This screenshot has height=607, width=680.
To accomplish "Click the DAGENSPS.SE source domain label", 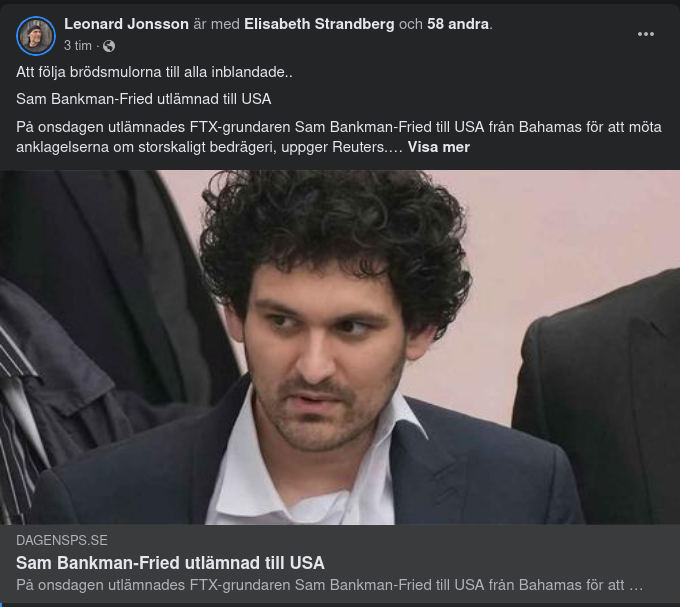I will (x=62, y=540).
